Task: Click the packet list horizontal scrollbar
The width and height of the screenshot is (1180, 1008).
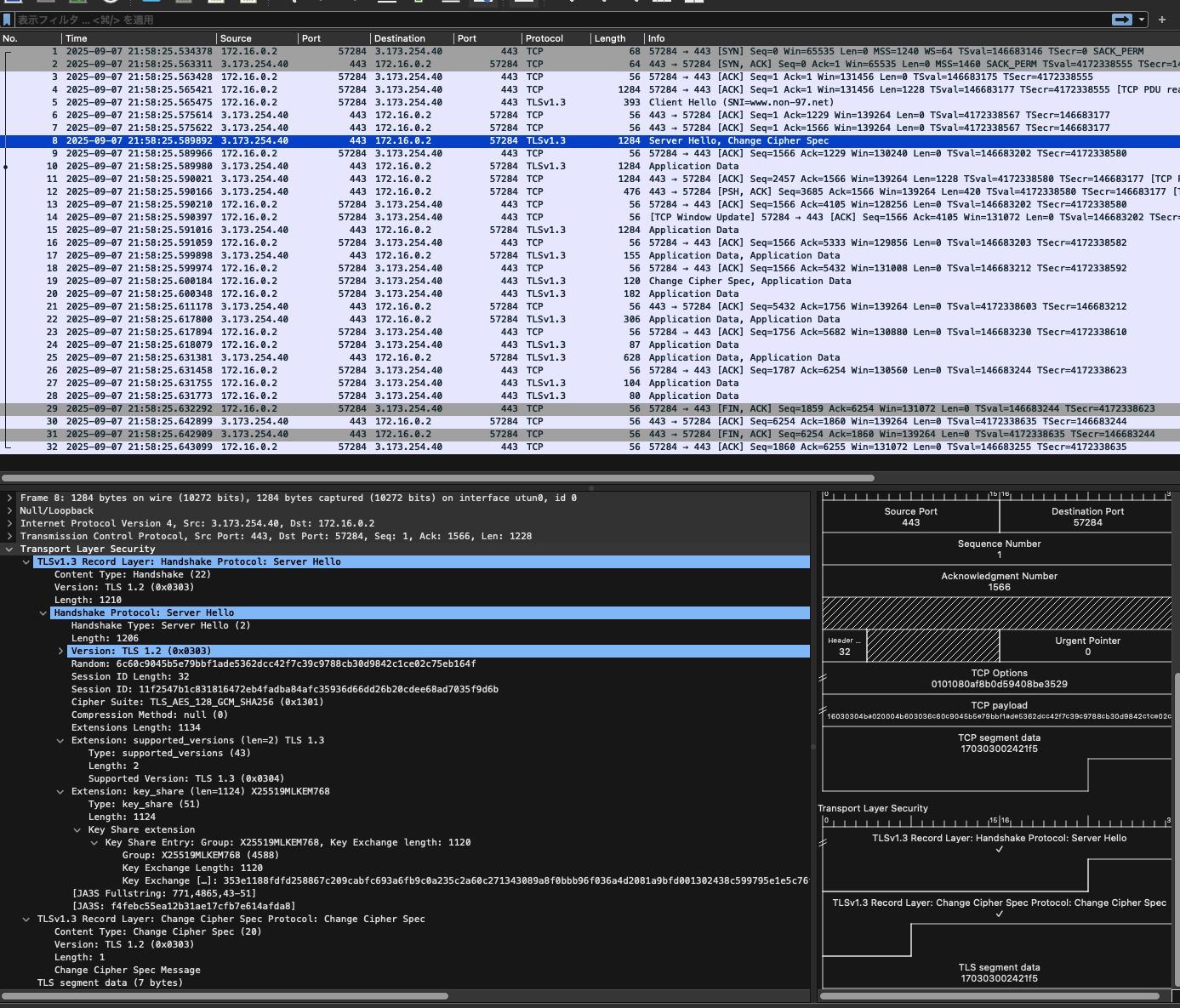Action: [437, 477]
